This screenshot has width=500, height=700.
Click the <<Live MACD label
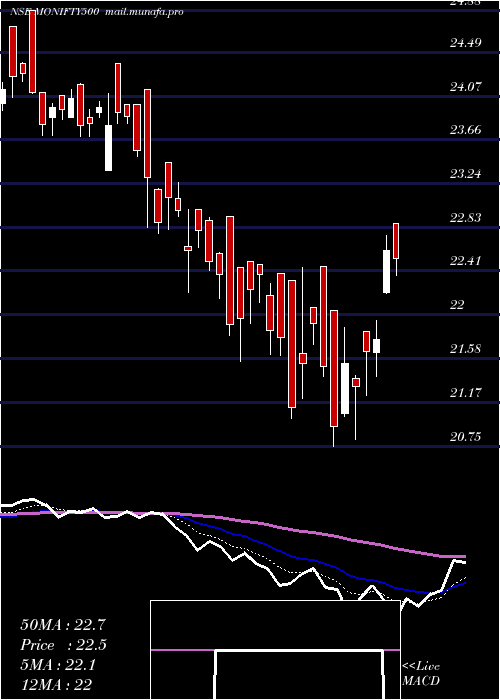coord(421,674)
